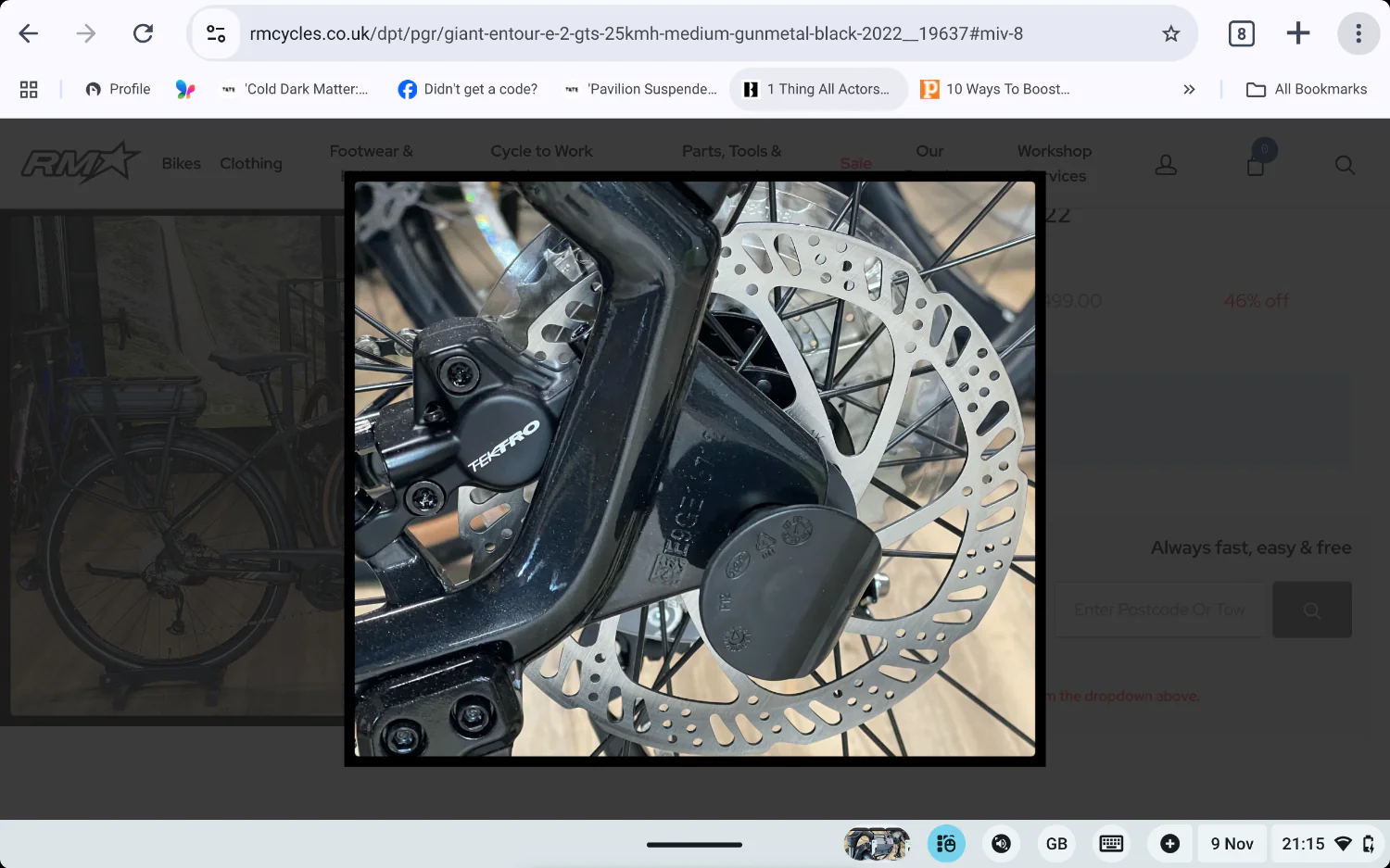
Task: Switch the GB keyboard input method
Action: 1056,844
